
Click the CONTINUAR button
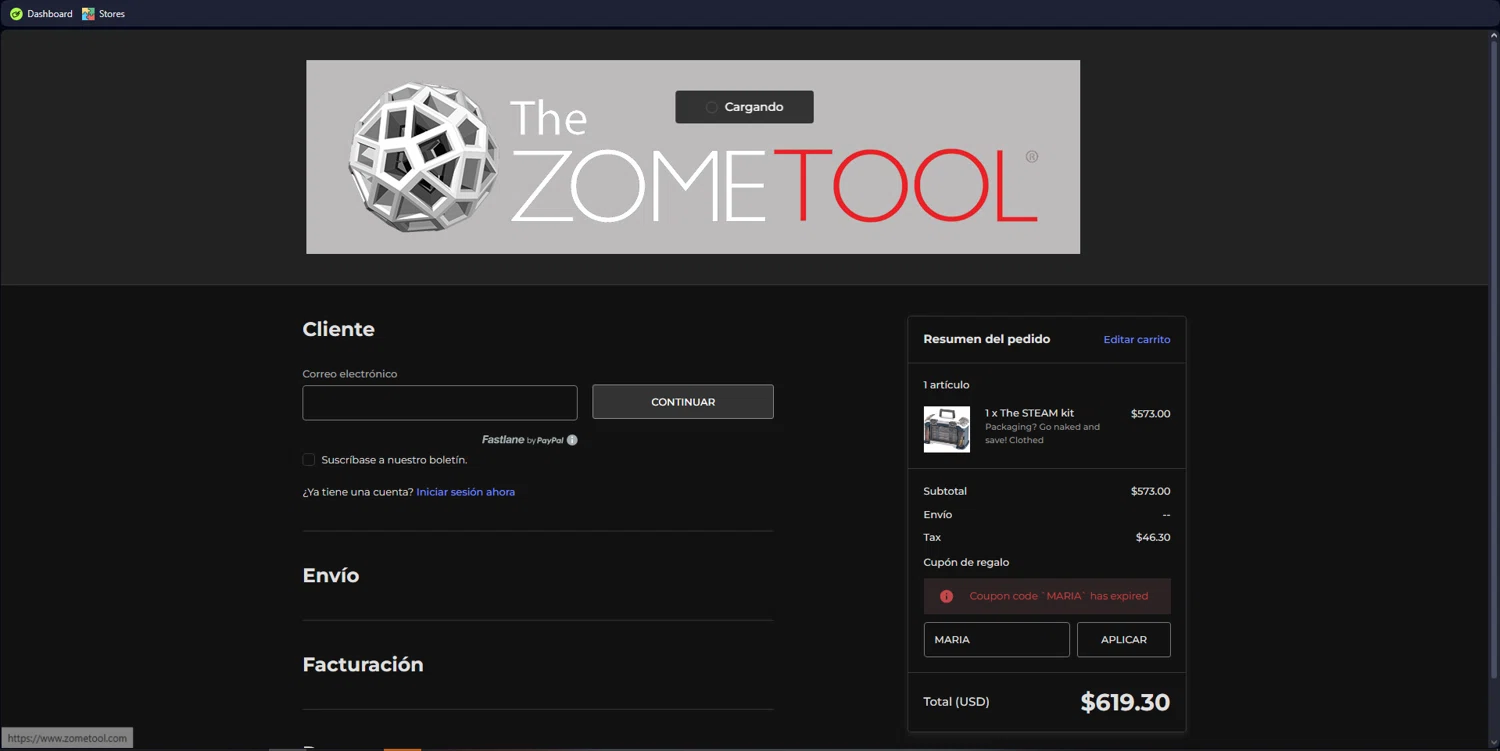683,402
